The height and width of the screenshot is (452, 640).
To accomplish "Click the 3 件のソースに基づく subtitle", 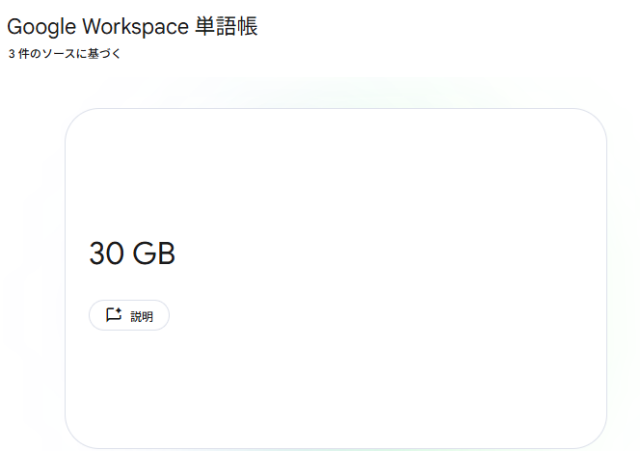I will (x=64, y=54).
